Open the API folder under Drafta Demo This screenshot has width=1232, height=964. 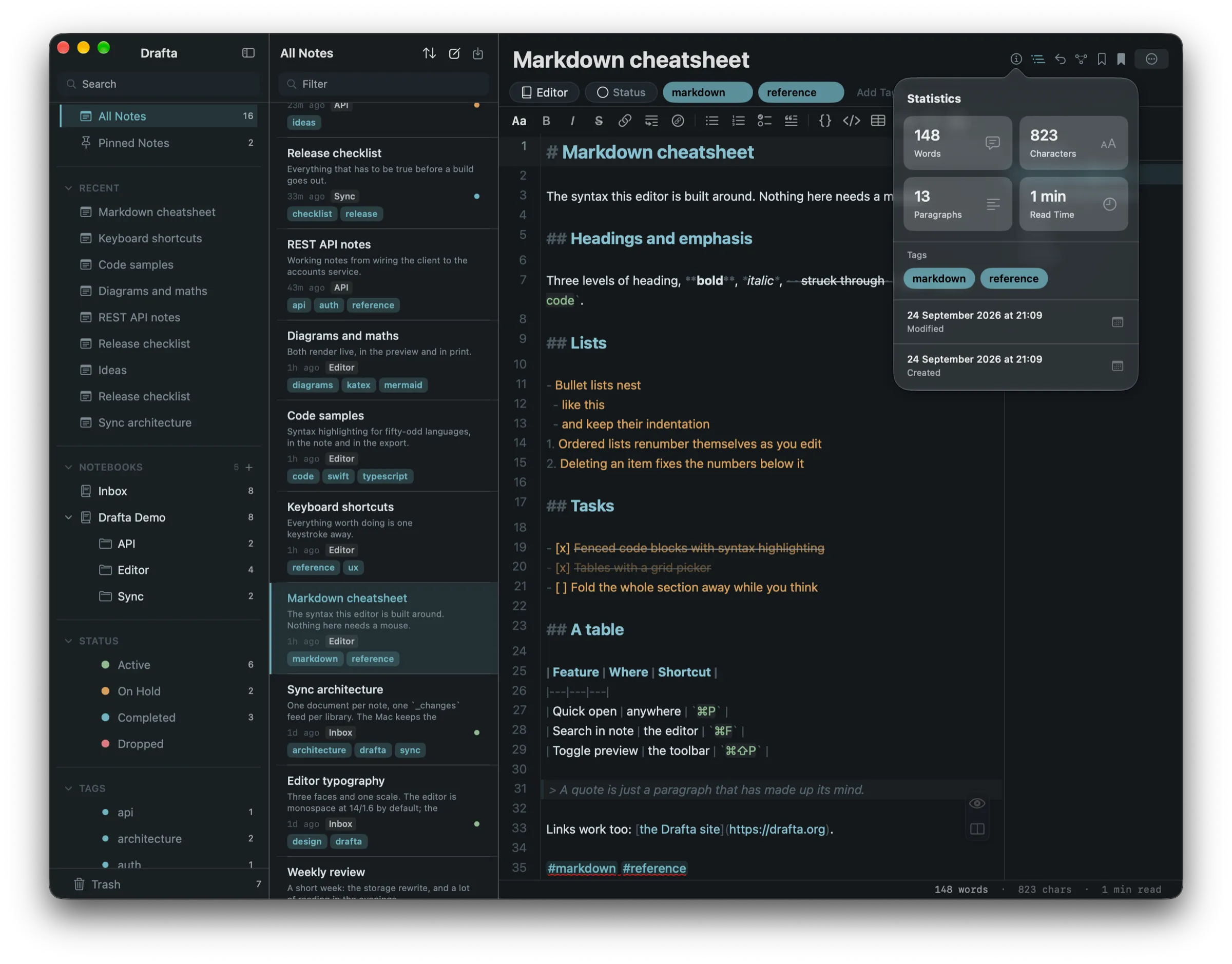159,544
